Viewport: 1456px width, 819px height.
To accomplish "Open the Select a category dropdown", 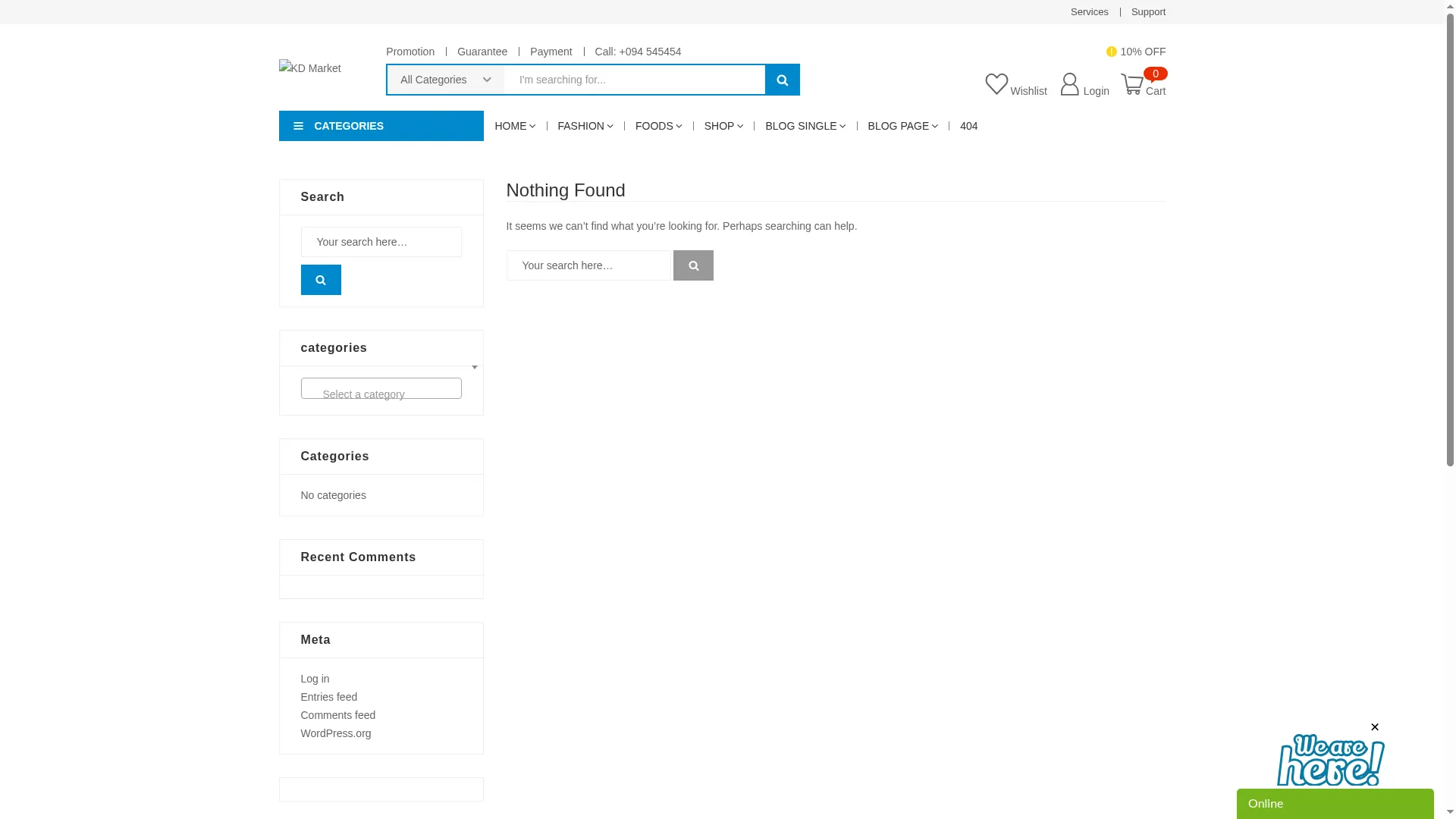I will click(381, 388).
